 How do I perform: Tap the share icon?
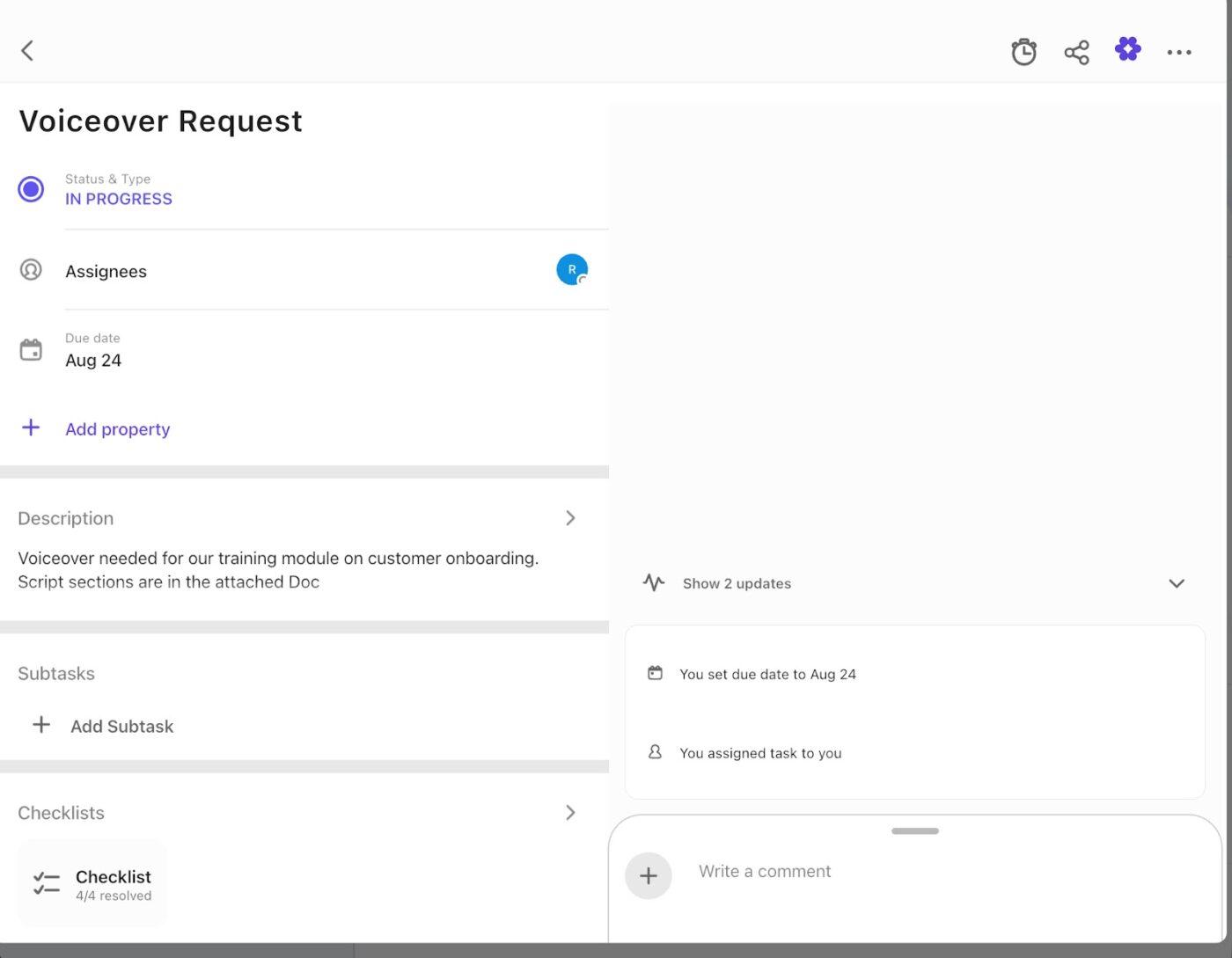(x=1076, y=52)
